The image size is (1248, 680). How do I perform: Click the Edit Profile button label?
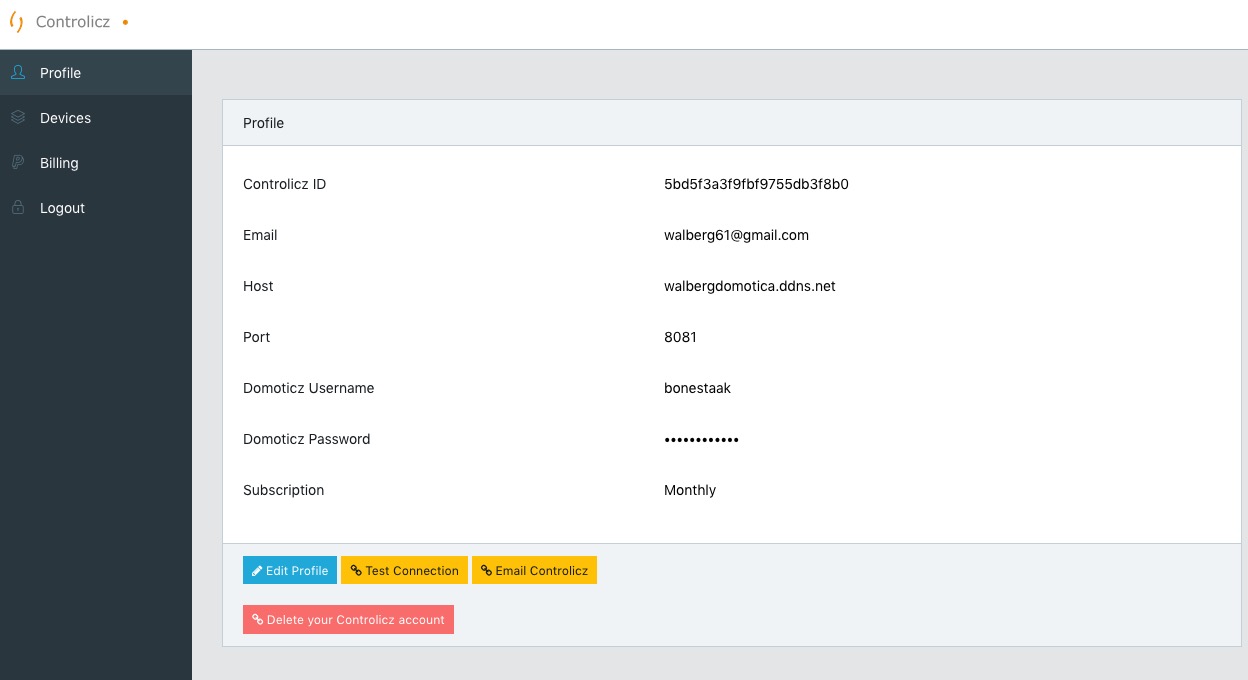297,570
